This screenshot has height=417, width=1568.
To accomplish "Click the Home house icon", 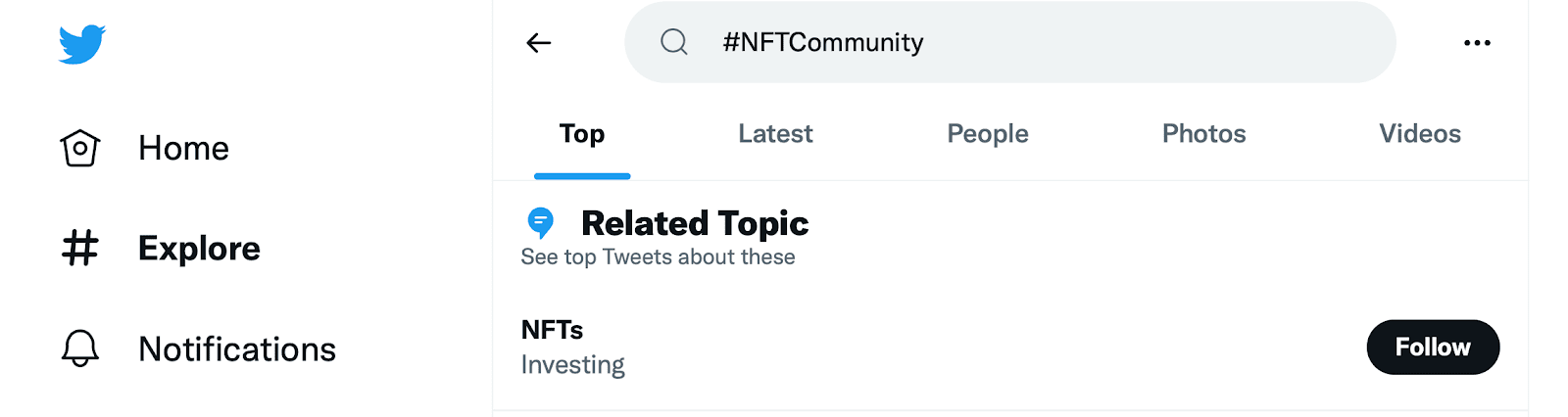I will [80, 149].
